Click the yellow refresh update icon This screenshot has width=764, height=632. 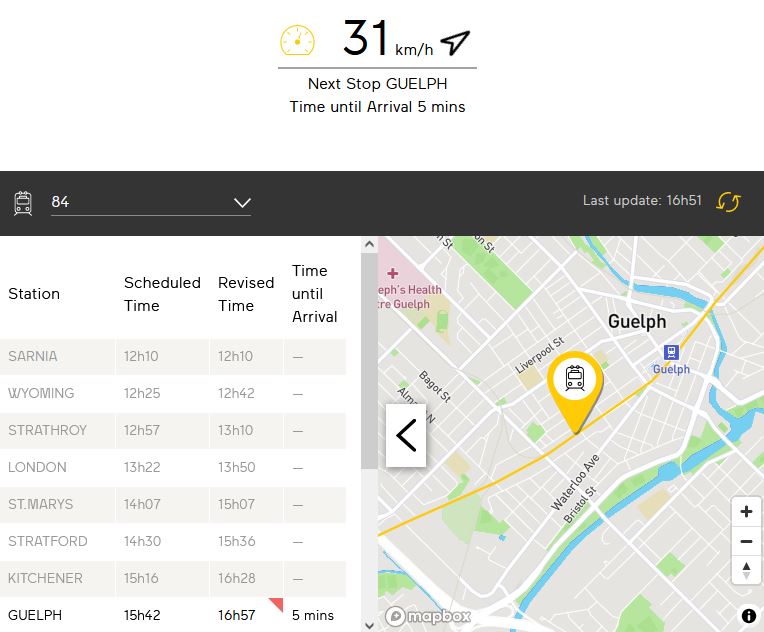coord(728,202)
